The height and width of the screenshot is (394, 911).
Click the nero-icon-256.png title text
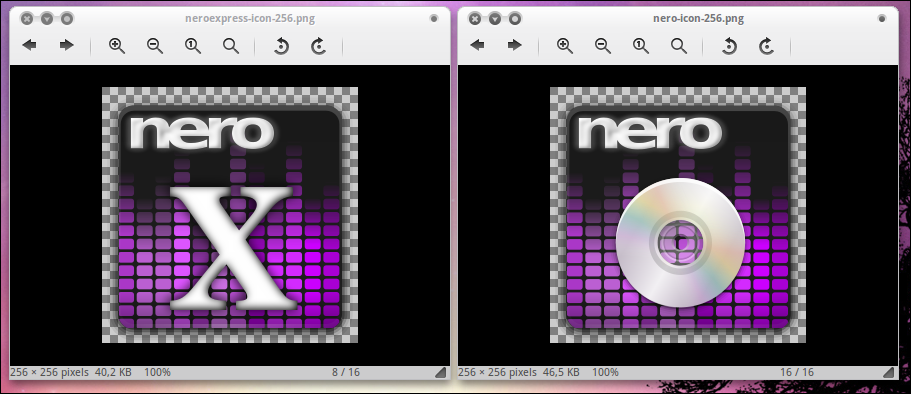pyautogui.click(x=698, y=18)
